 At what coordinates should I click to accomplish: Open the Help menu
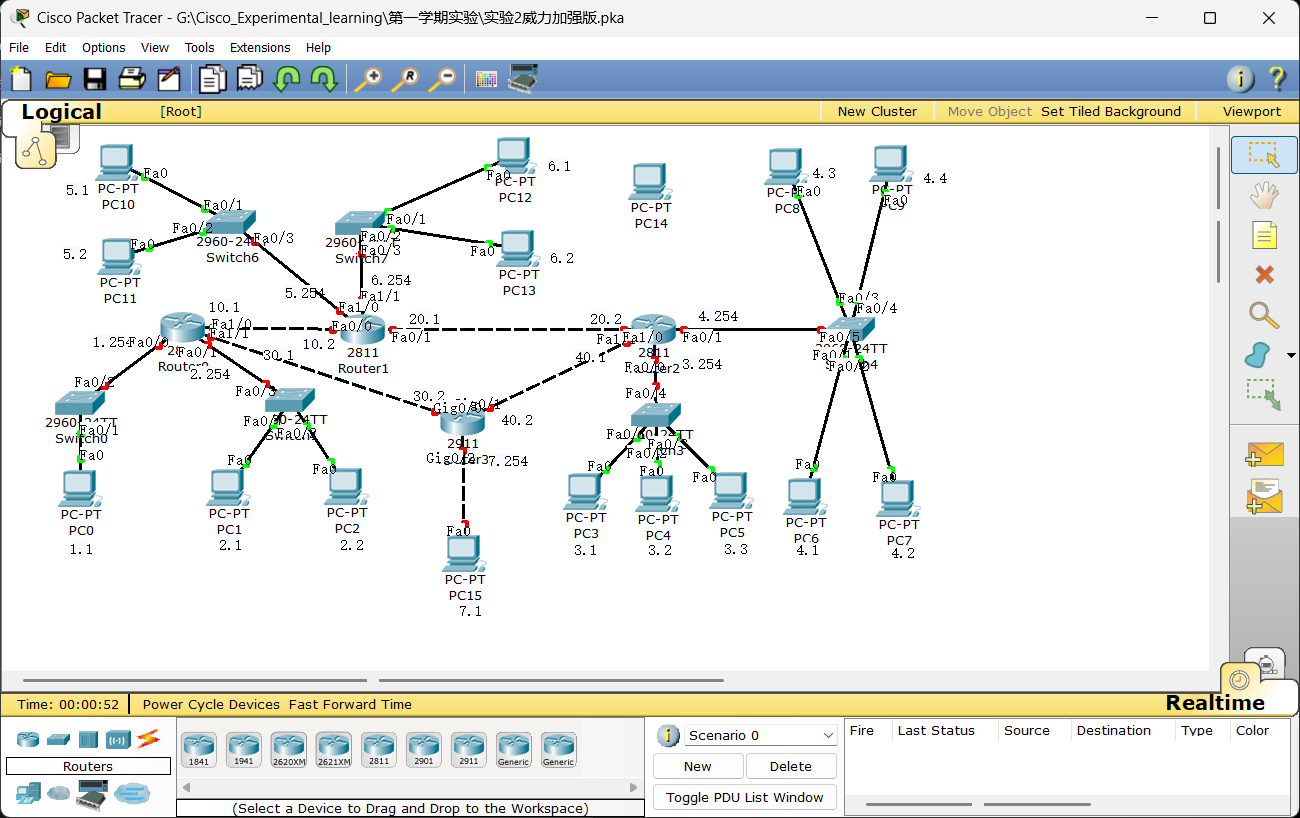(x=318, y=47)
